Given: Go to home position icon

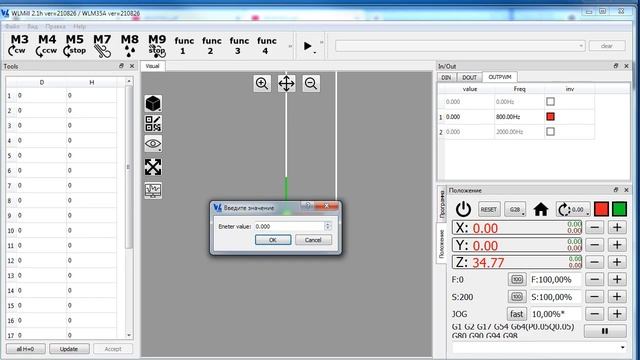Looking at the screenshot, I should (541, 209).
